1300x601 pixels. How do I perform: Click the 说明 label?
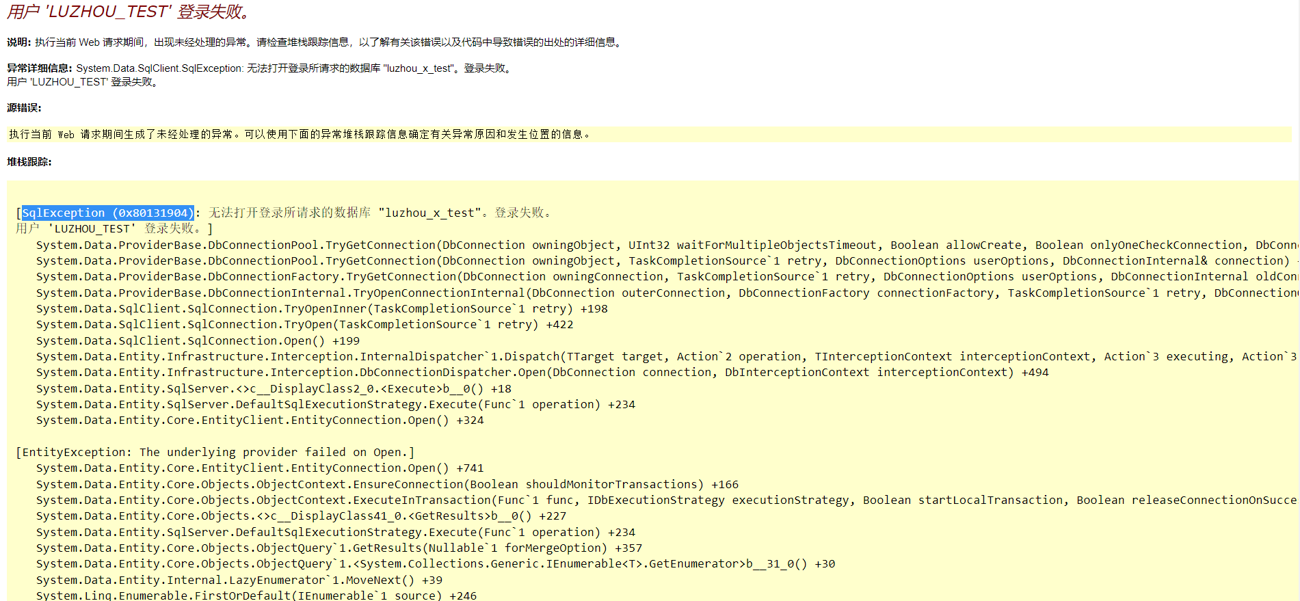click(x=18, y=42)
